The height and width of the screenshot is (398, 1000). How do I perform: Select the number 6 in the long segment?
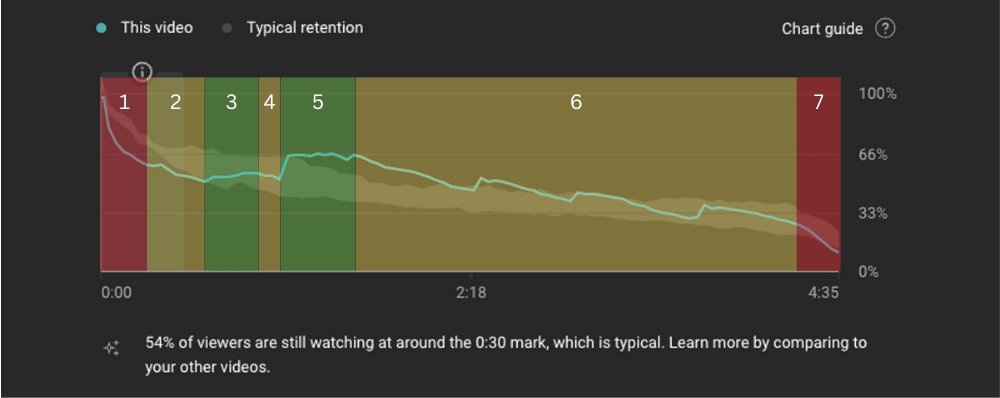(576, 102)
